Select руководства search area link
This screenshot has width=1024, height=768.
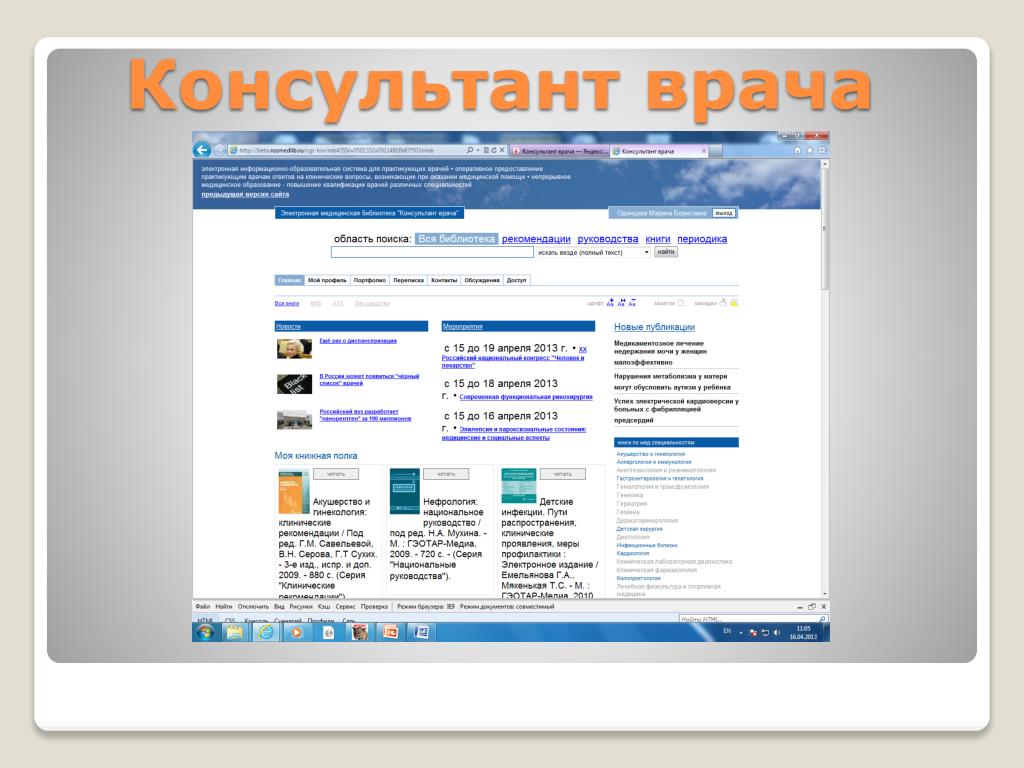tap(608, 239)
